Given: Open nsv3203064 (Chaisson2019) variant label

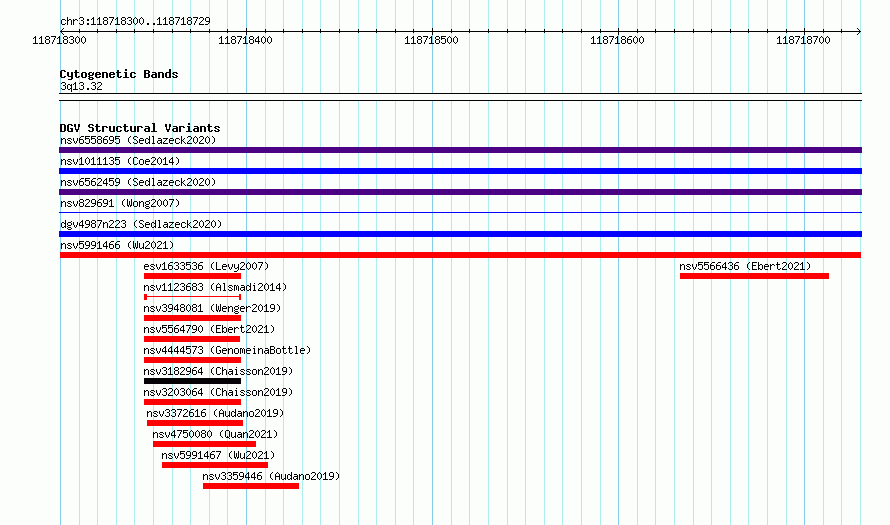Looking at the screenshot, I should [218, 392].
